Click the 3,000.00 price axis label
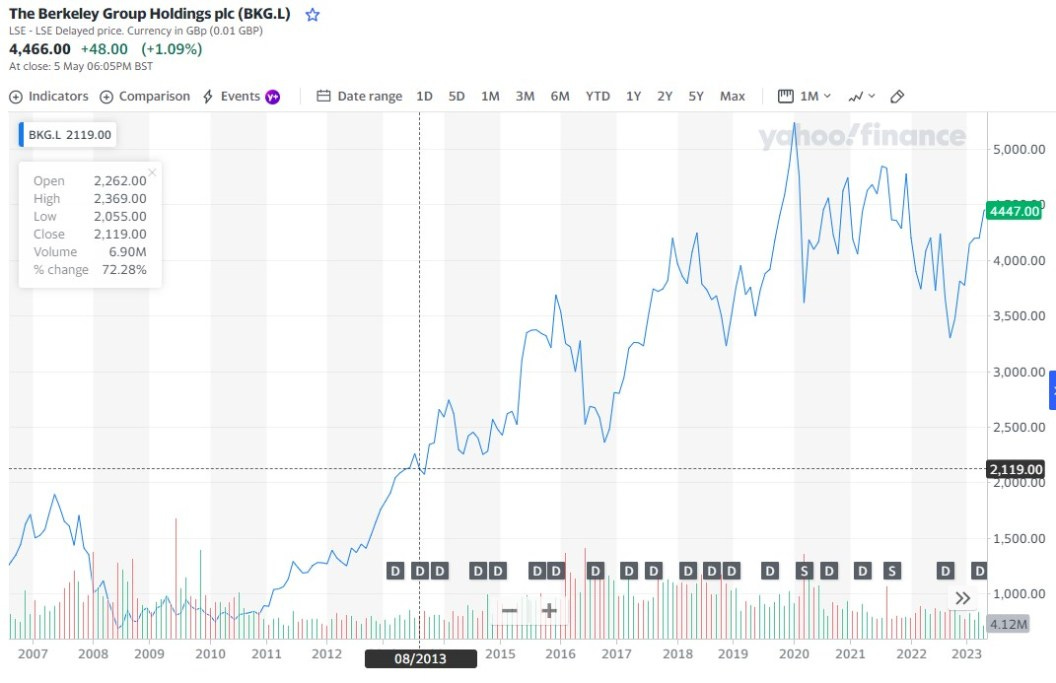The image size is (1056, 683). click(1019, 372)
